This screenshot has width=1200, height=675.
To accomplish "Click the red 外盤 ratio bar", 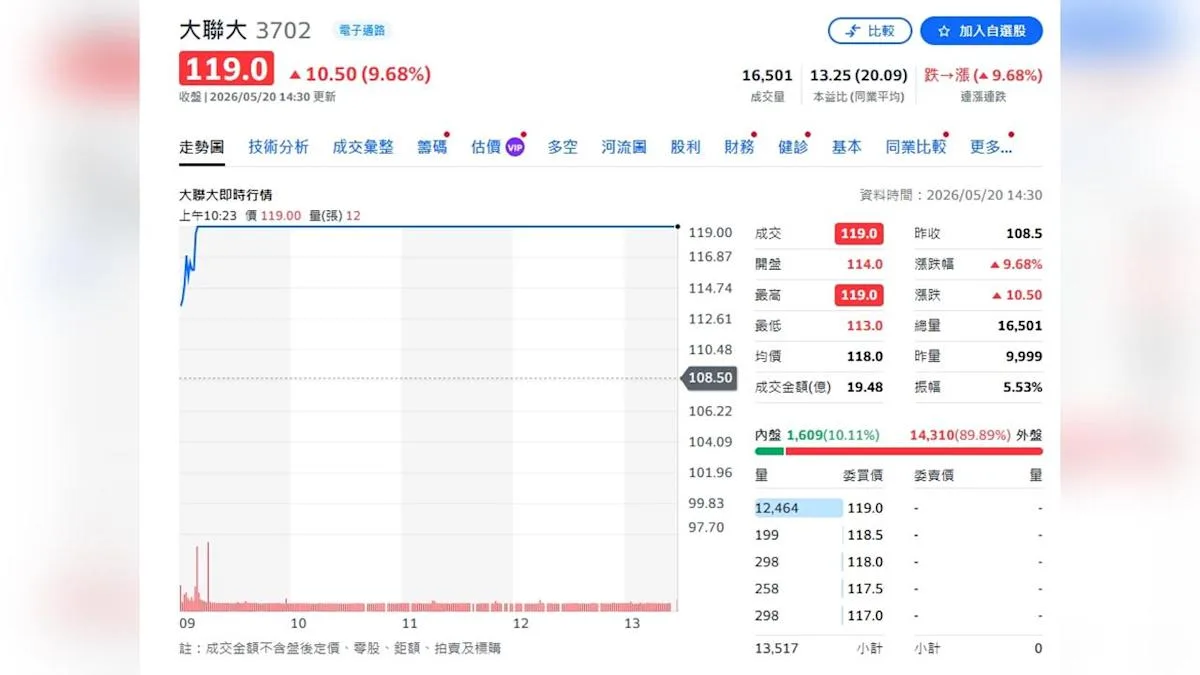I will [x=914, y=451].
